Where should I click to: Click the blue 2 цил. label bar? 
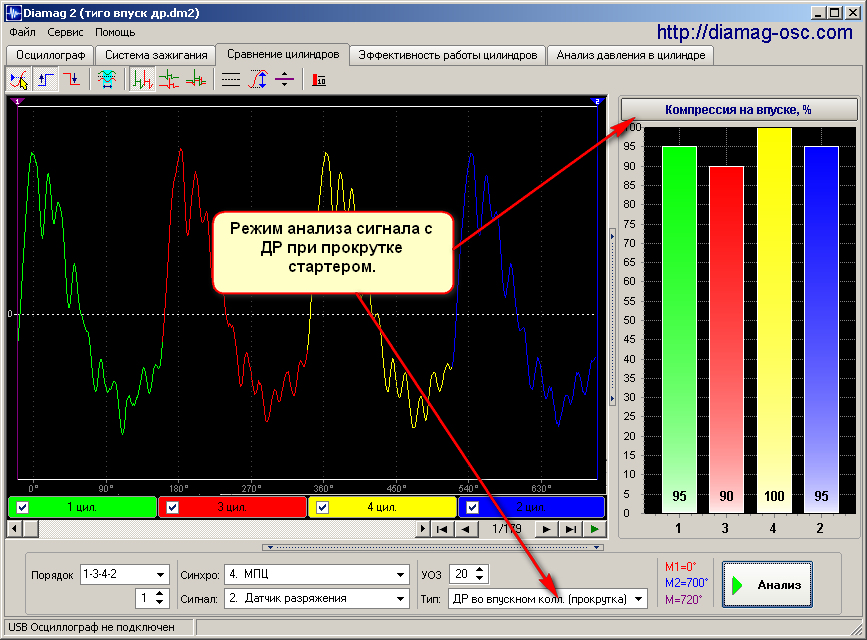[x=531, y=507]
